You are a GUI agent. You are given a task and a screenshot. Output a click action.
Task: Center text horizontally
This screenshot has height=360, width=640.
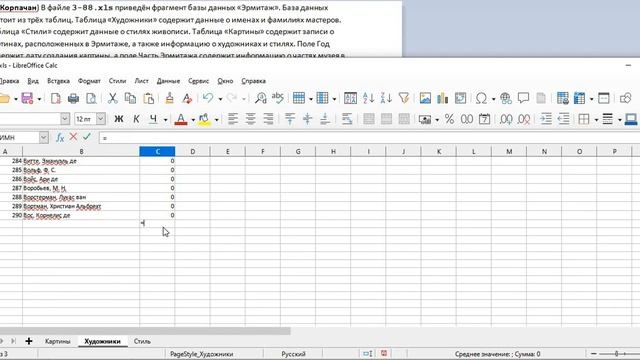(251, 119)
